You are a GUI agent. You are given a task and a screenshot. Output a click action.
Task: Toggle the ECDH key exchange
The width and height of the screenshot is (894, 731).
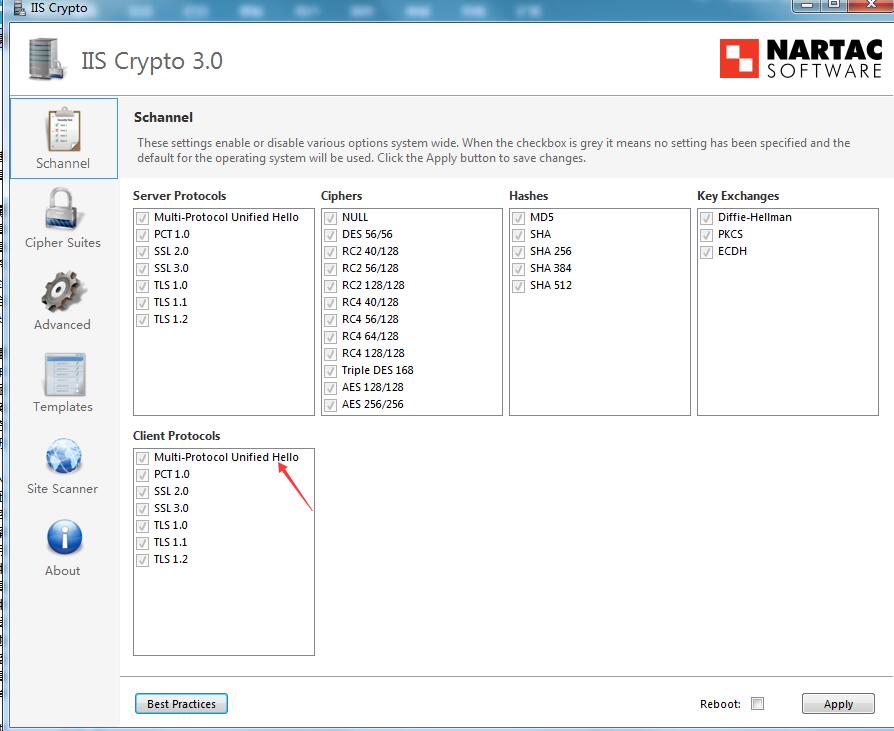coord(705,251)
